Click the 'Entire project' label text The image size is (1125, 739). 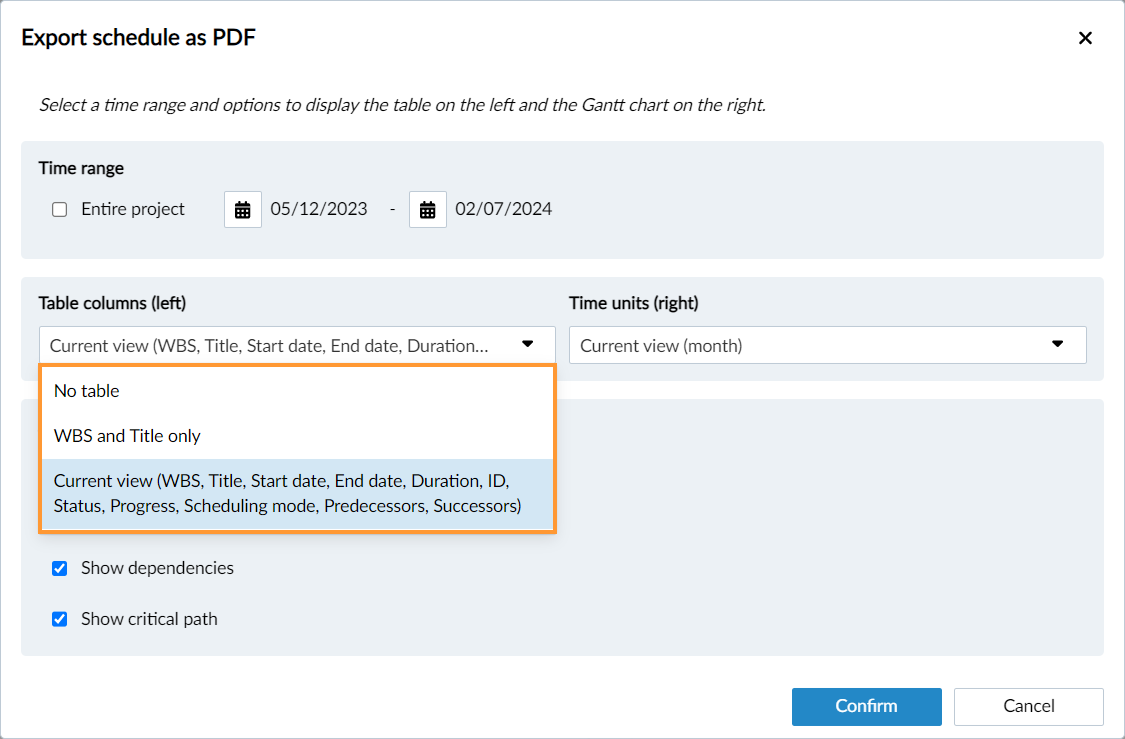point(133,210)
